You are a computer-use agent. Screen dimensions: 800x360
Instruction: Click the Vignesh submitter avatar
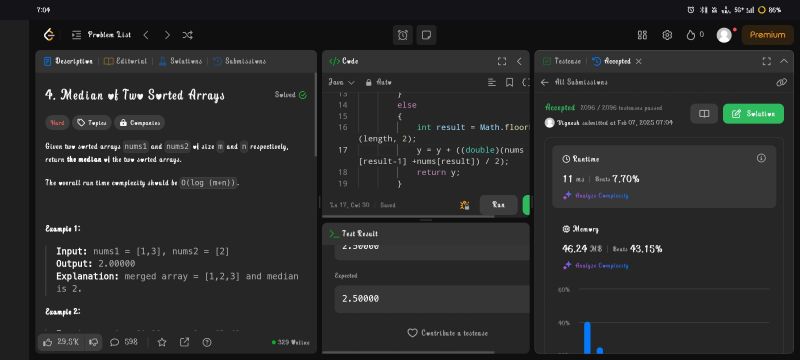(549, 123)
